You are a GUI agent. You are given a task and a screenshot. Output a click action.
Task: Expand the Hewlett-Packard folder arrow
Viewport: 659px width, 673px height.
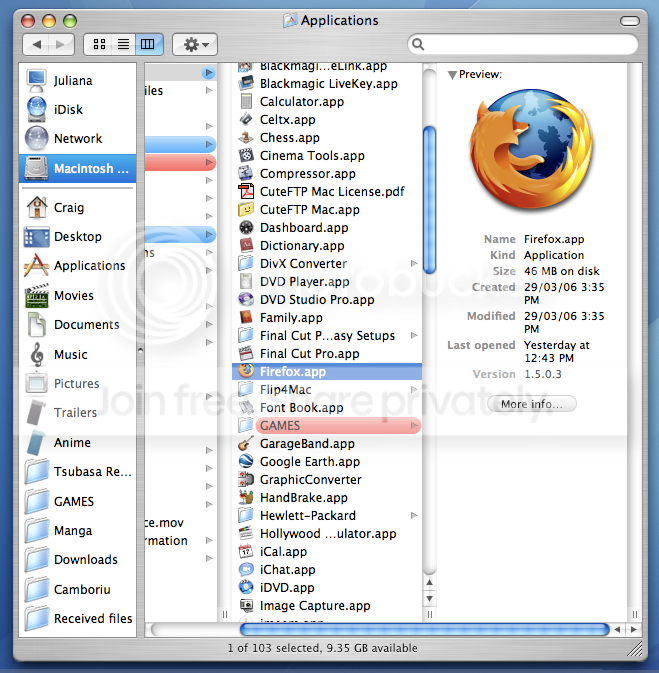tap(414, 515)
